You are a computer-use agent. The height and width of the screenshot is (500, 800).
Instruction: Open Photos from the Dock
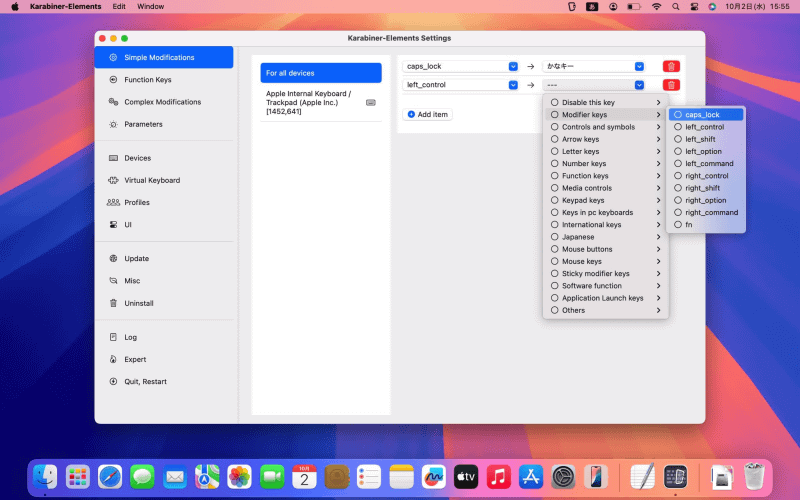click(x=239, y=477)
